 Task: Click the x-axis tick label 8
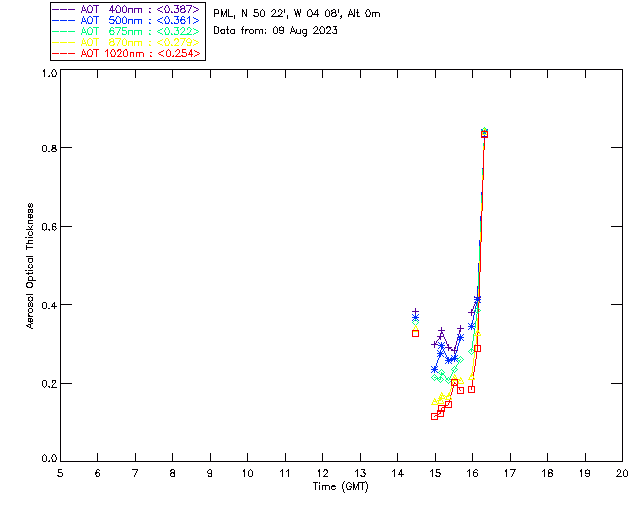pos(173,473)
